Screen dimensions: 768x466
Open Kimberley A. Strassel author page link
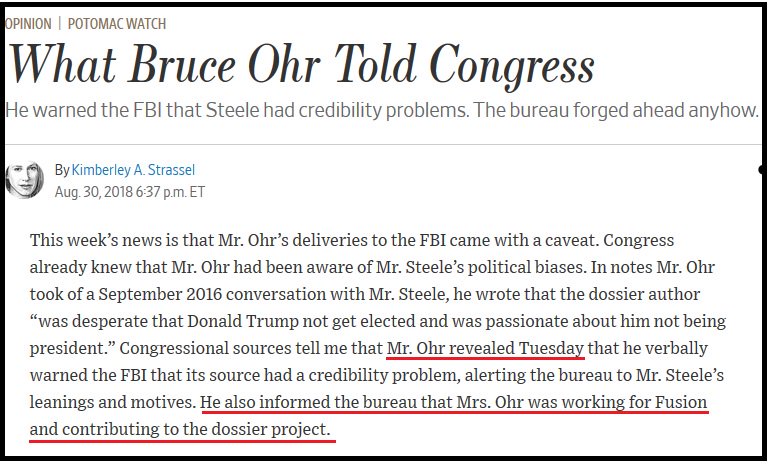133,170
